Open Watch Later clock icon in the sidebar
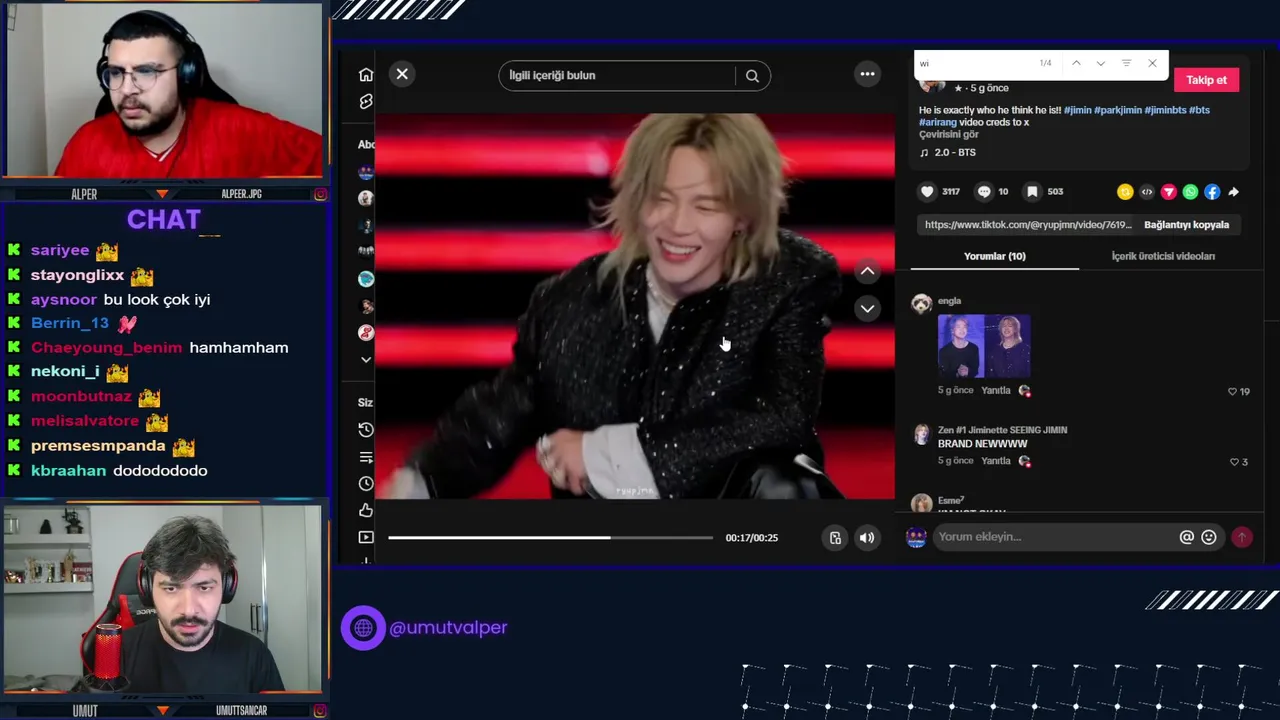 click(x=366, y=484)
